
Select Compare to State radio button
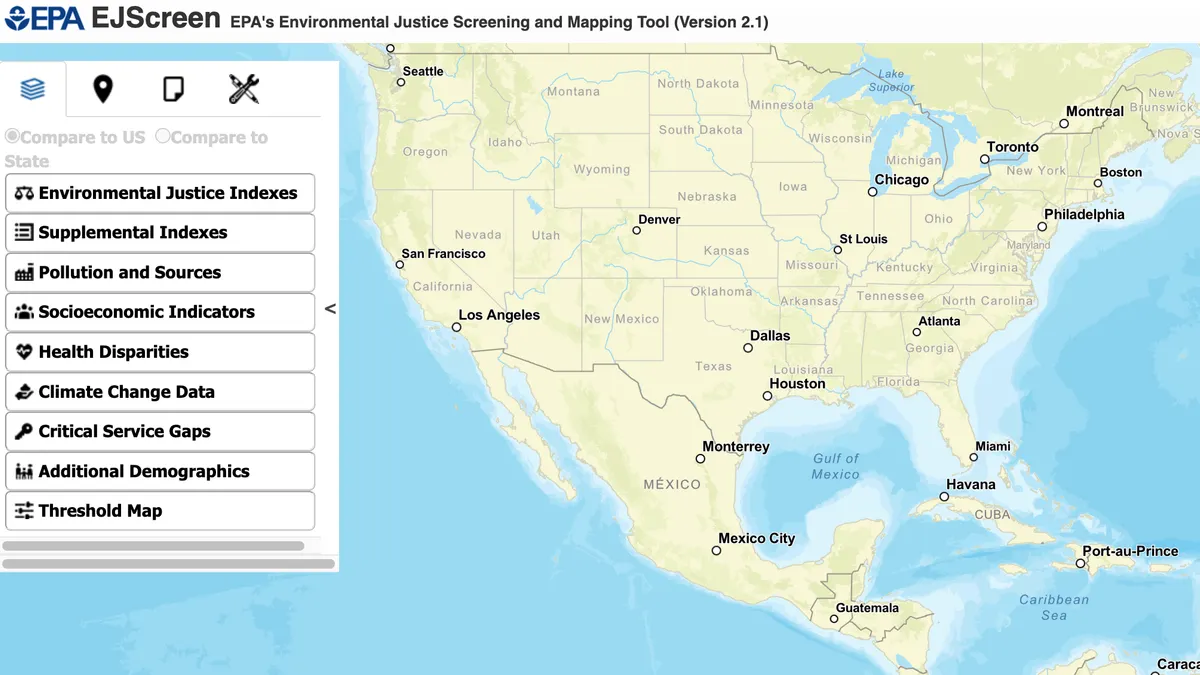(x=162, y=136)
